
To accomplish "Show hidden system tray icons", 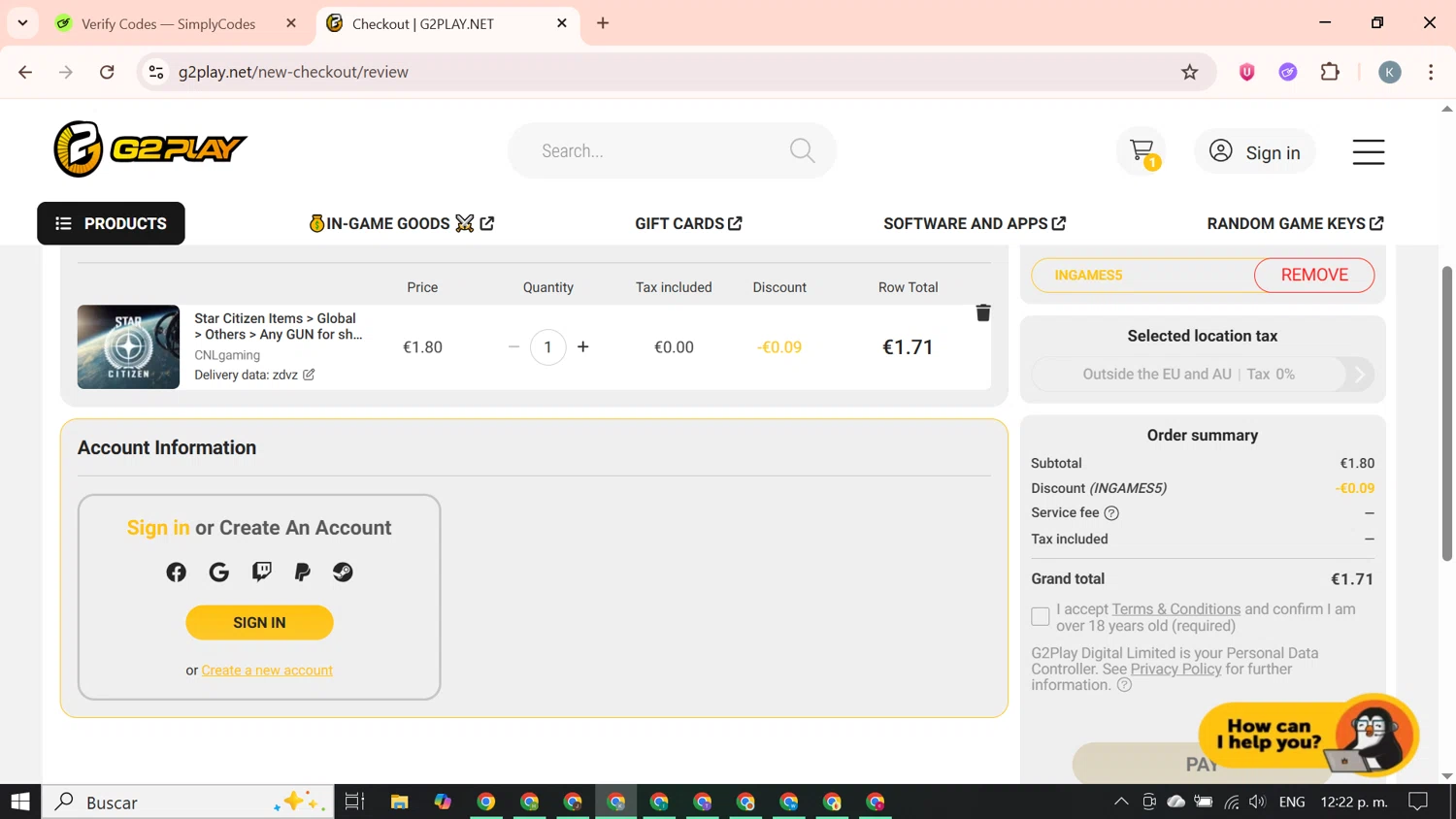I will [x=1121, y=802].
